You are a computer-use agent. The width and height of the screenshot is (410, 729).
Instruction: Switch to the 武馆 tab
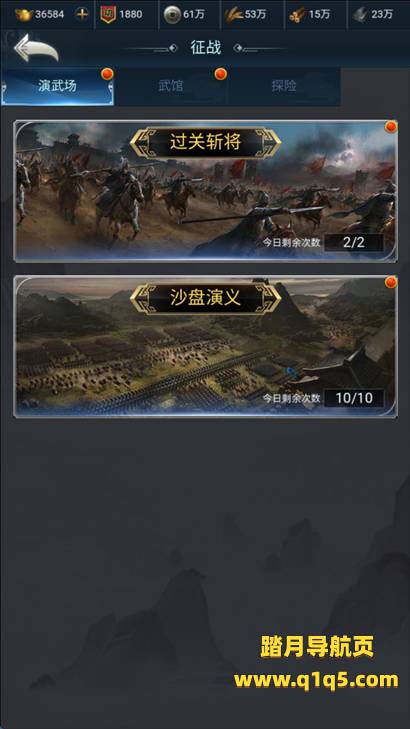pyautogui.click(x=171, y=86)
